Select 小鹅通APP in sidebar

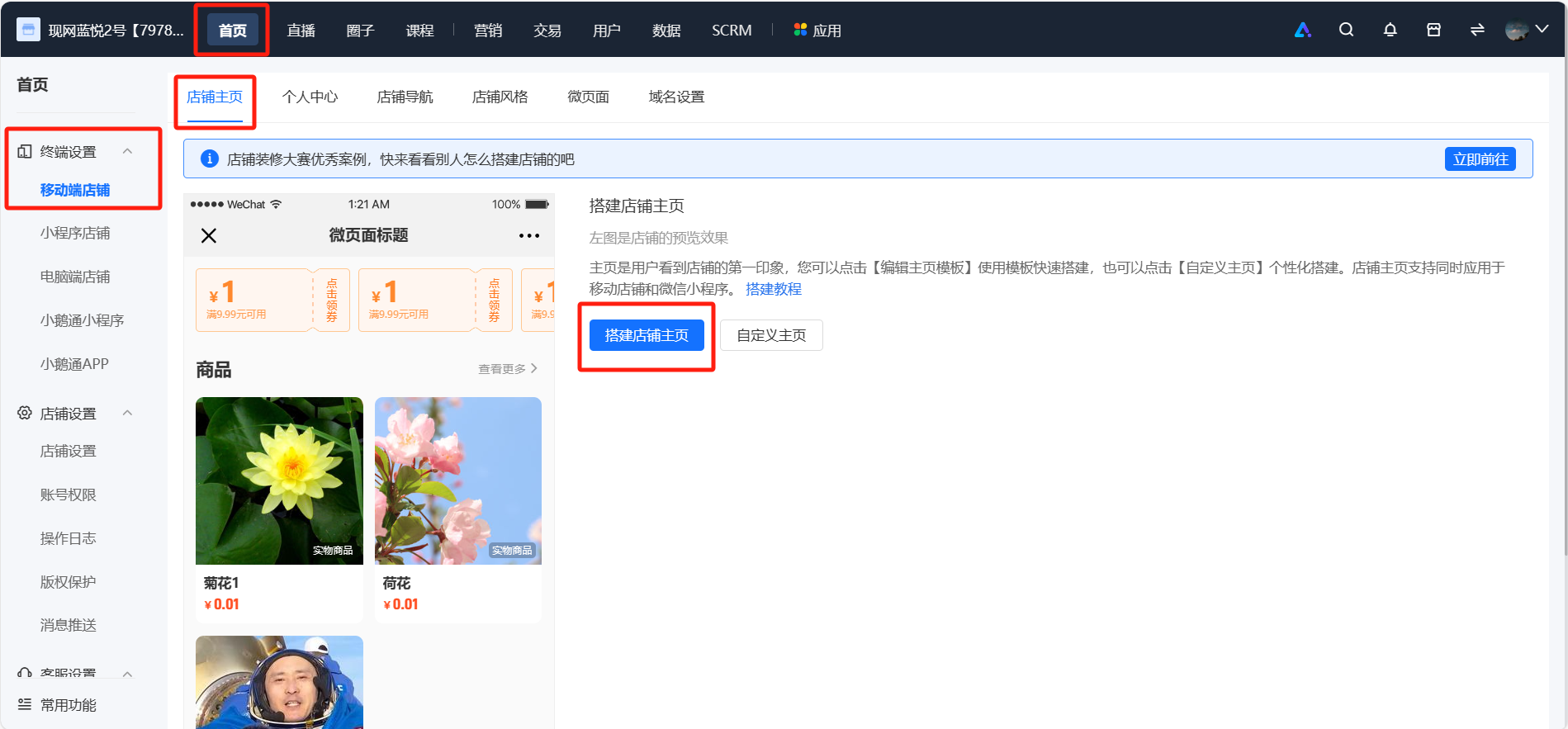pos(74,364)
